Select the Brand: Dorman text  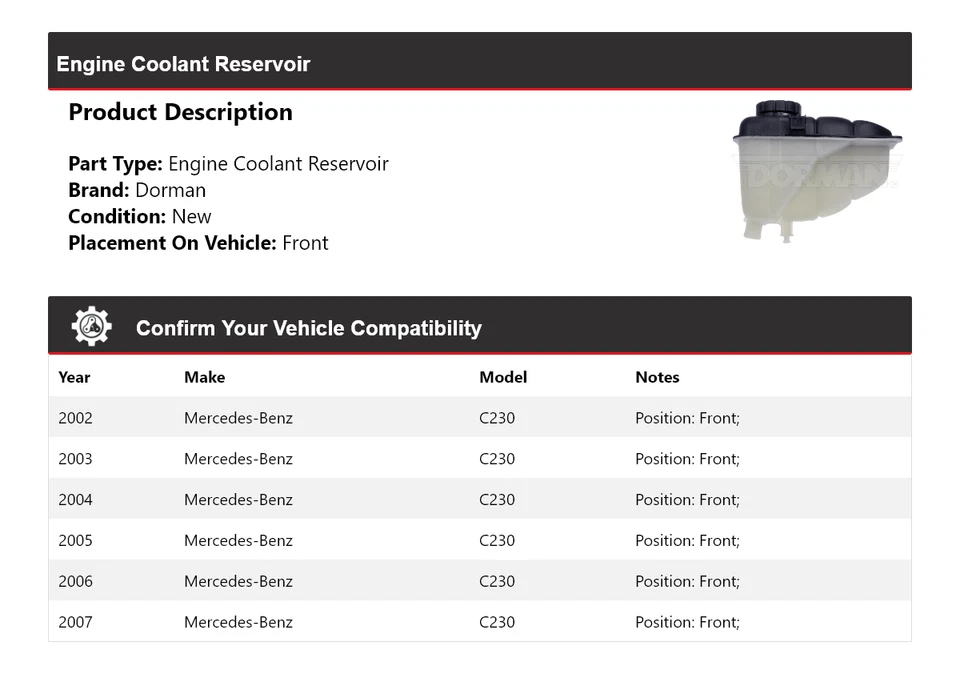coord(137,190)
